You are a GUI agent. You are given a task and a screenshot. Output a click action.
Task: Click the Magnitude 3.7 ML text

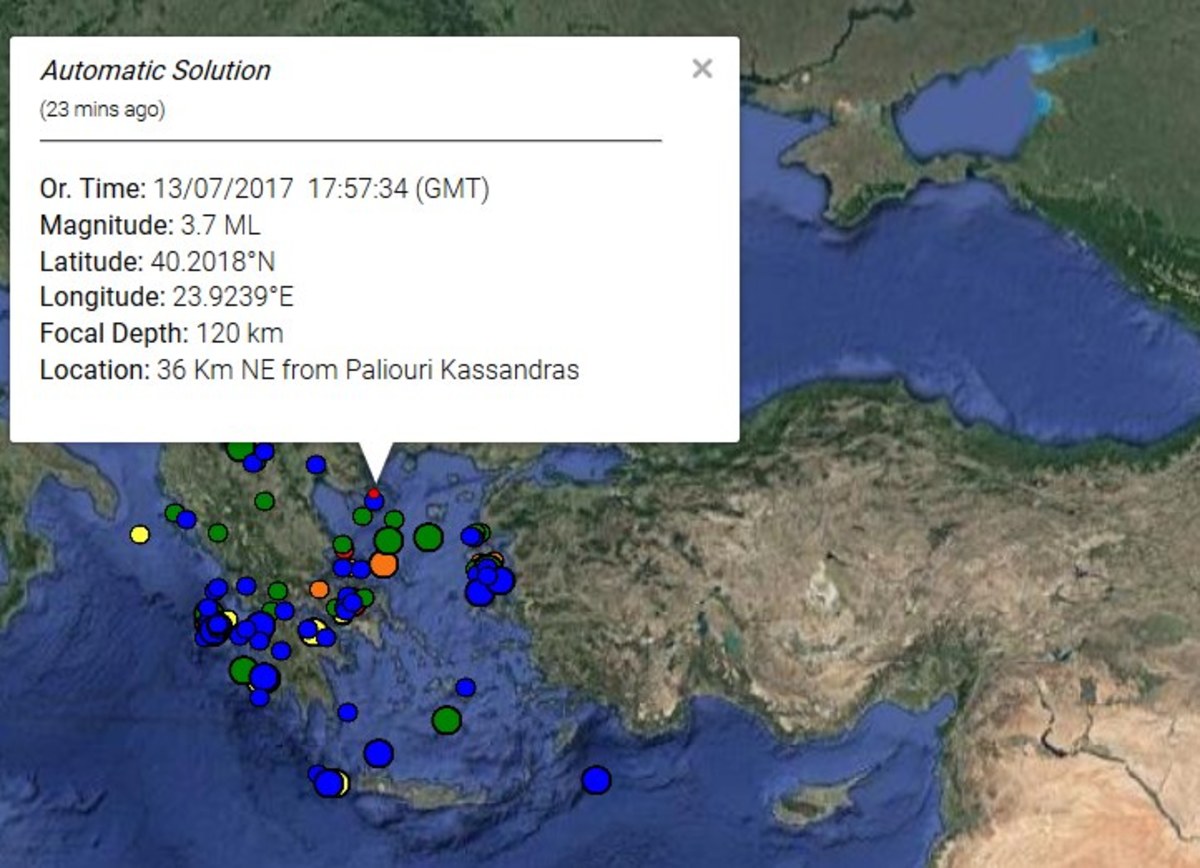point(150,225)
